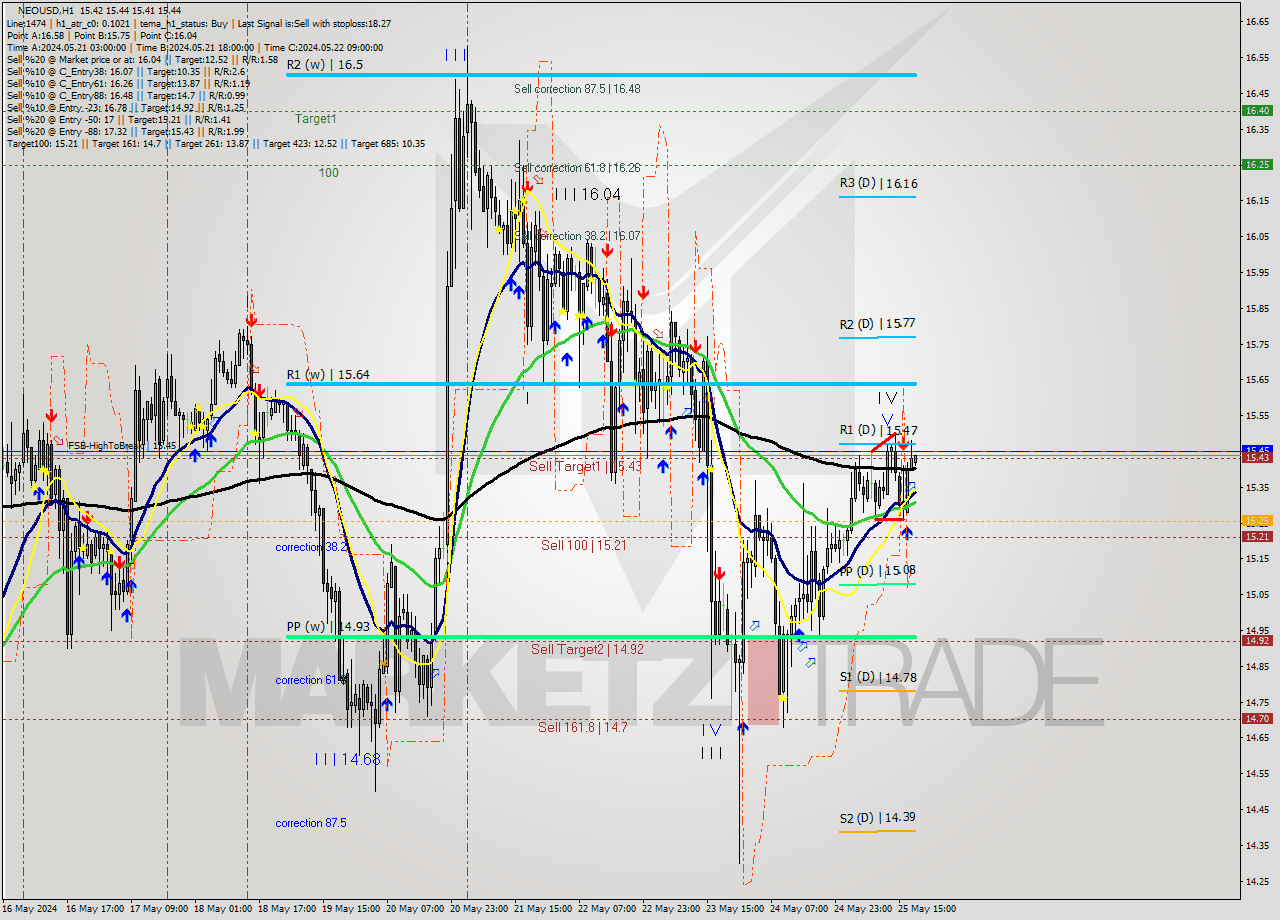
Task: Click the 'S2 (D) | 14.39' support label
Action: click(x=878, y=817)
